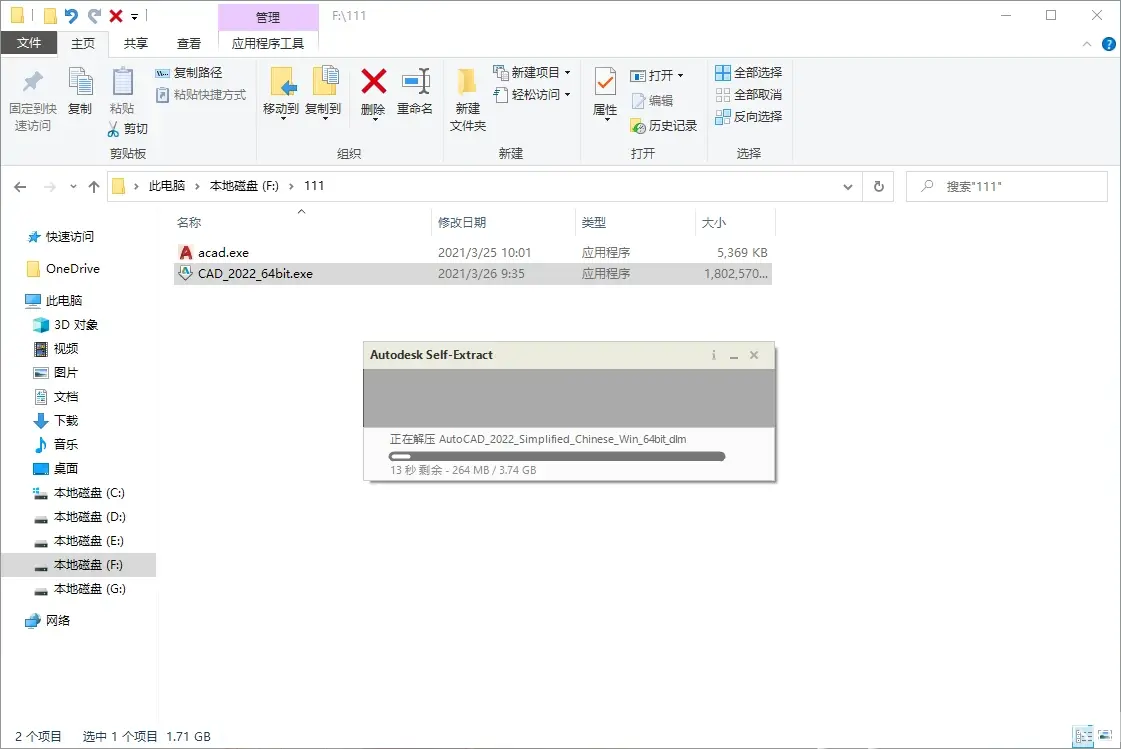Click the chevron after 本地磁盘 (F:) in the address bar
1121x749 pixels.
click(291, 187)
